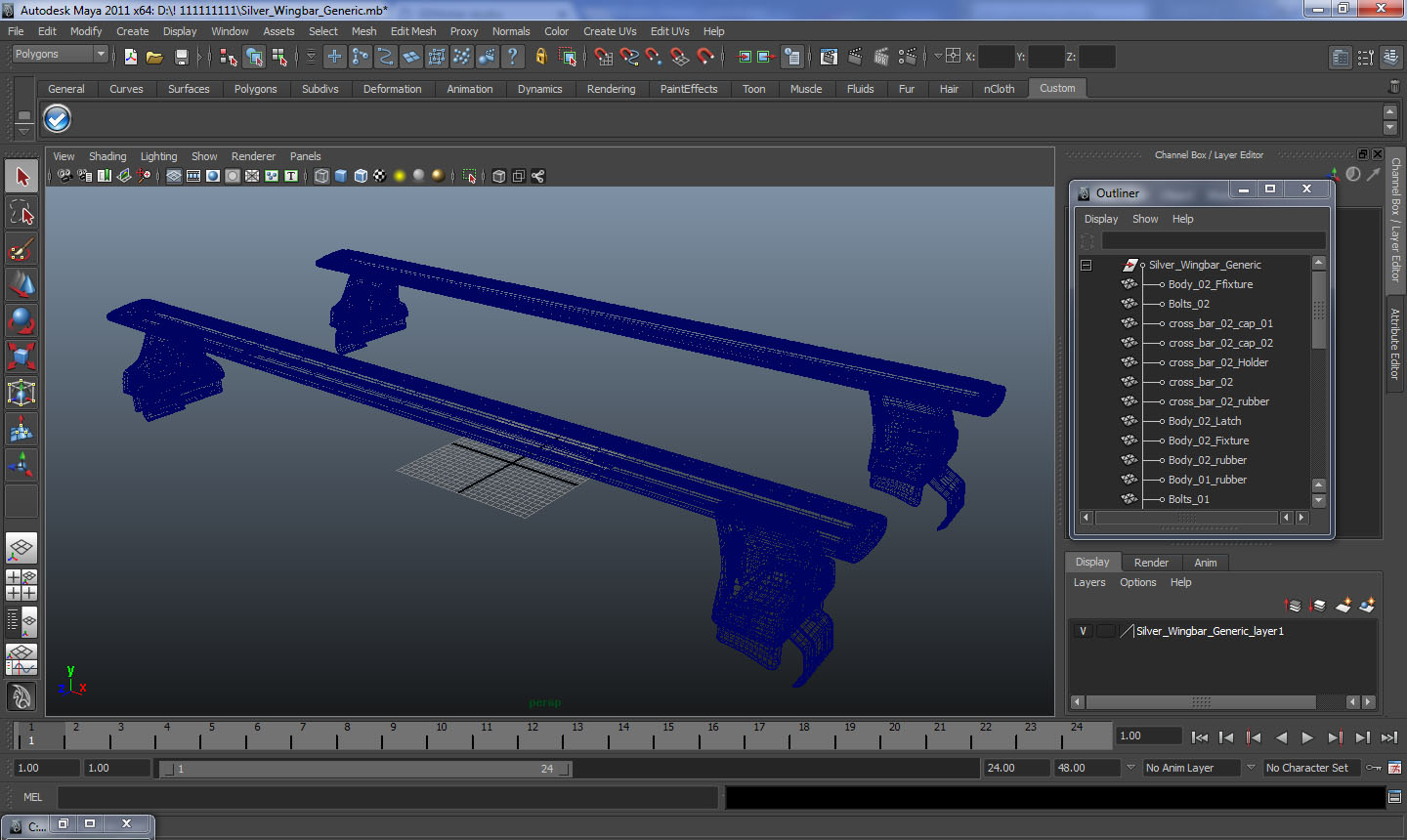Open the shelf options arrow menu

[23, 131]
